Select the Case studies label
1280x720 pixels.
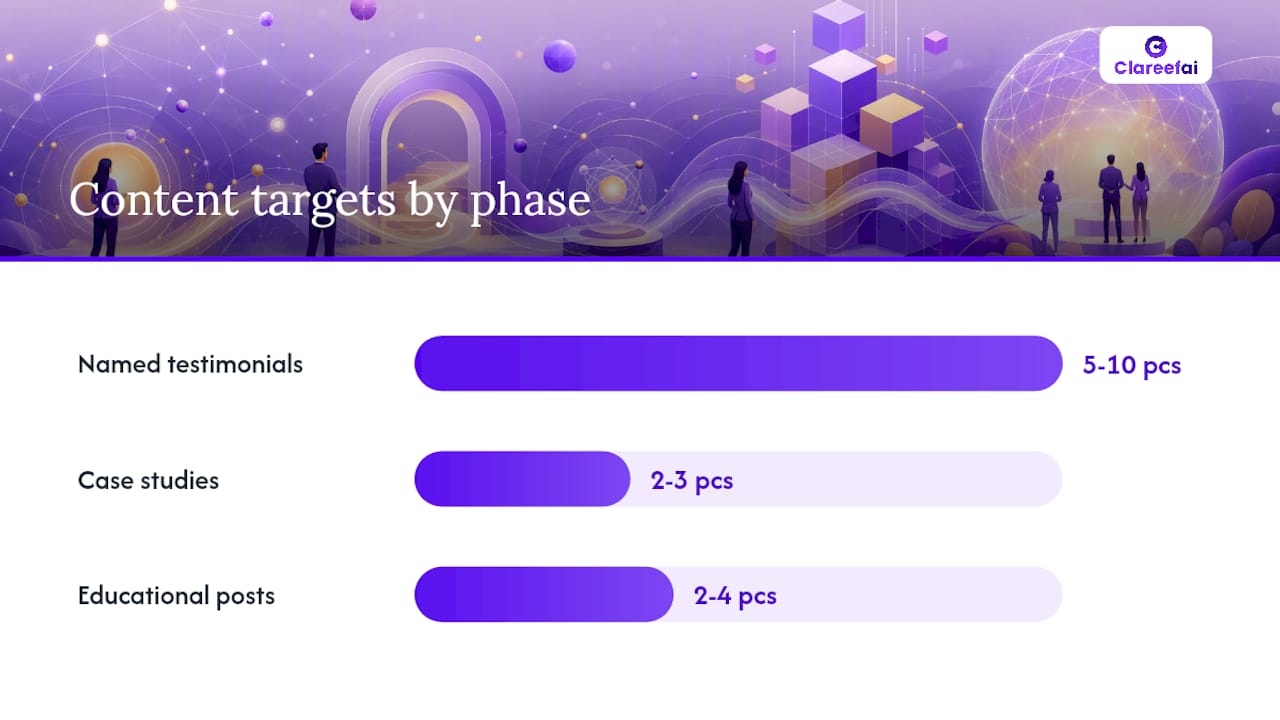coord(148,480)
